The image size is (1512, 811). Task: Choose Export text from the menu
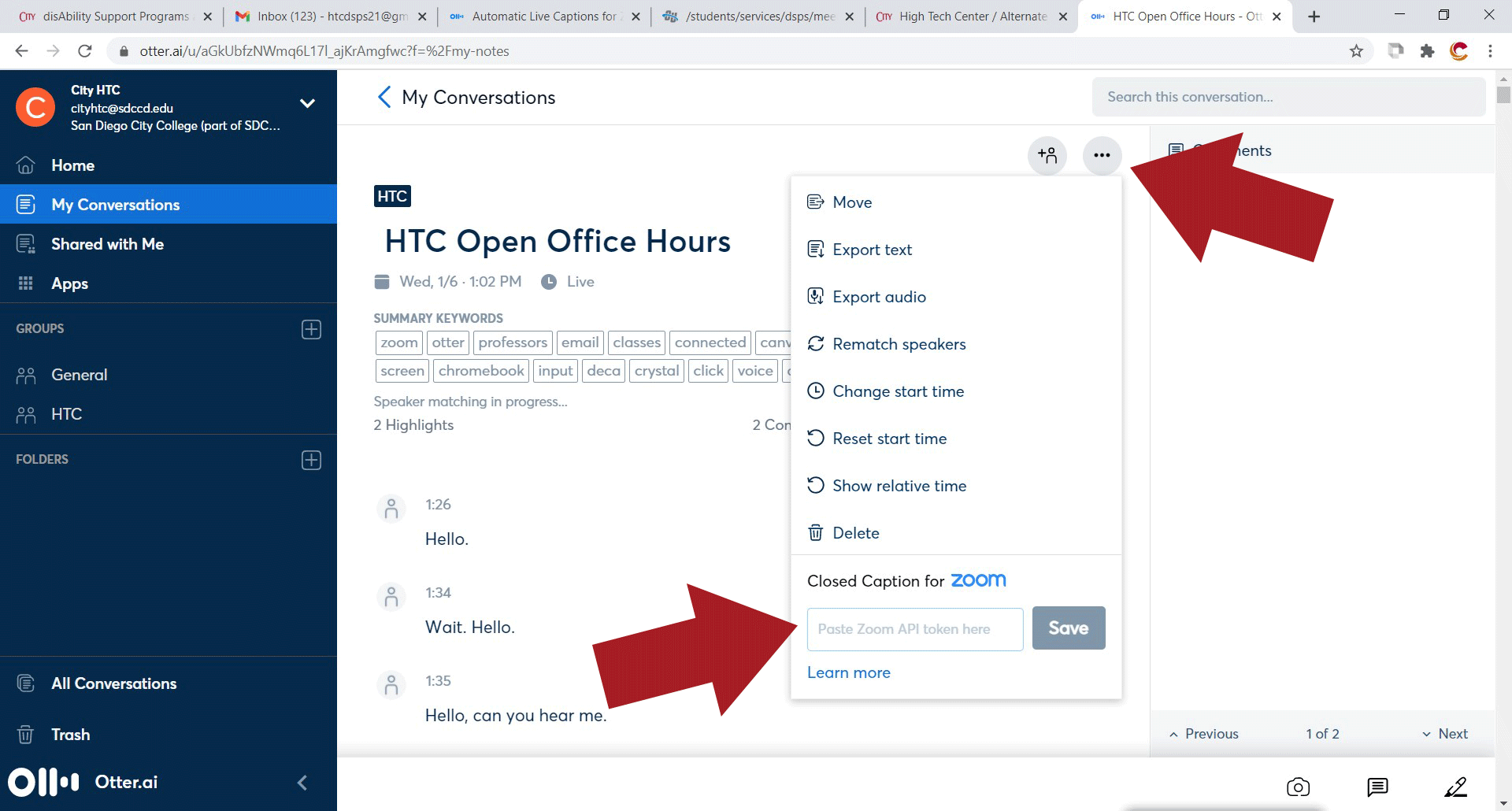coord(872,250)
